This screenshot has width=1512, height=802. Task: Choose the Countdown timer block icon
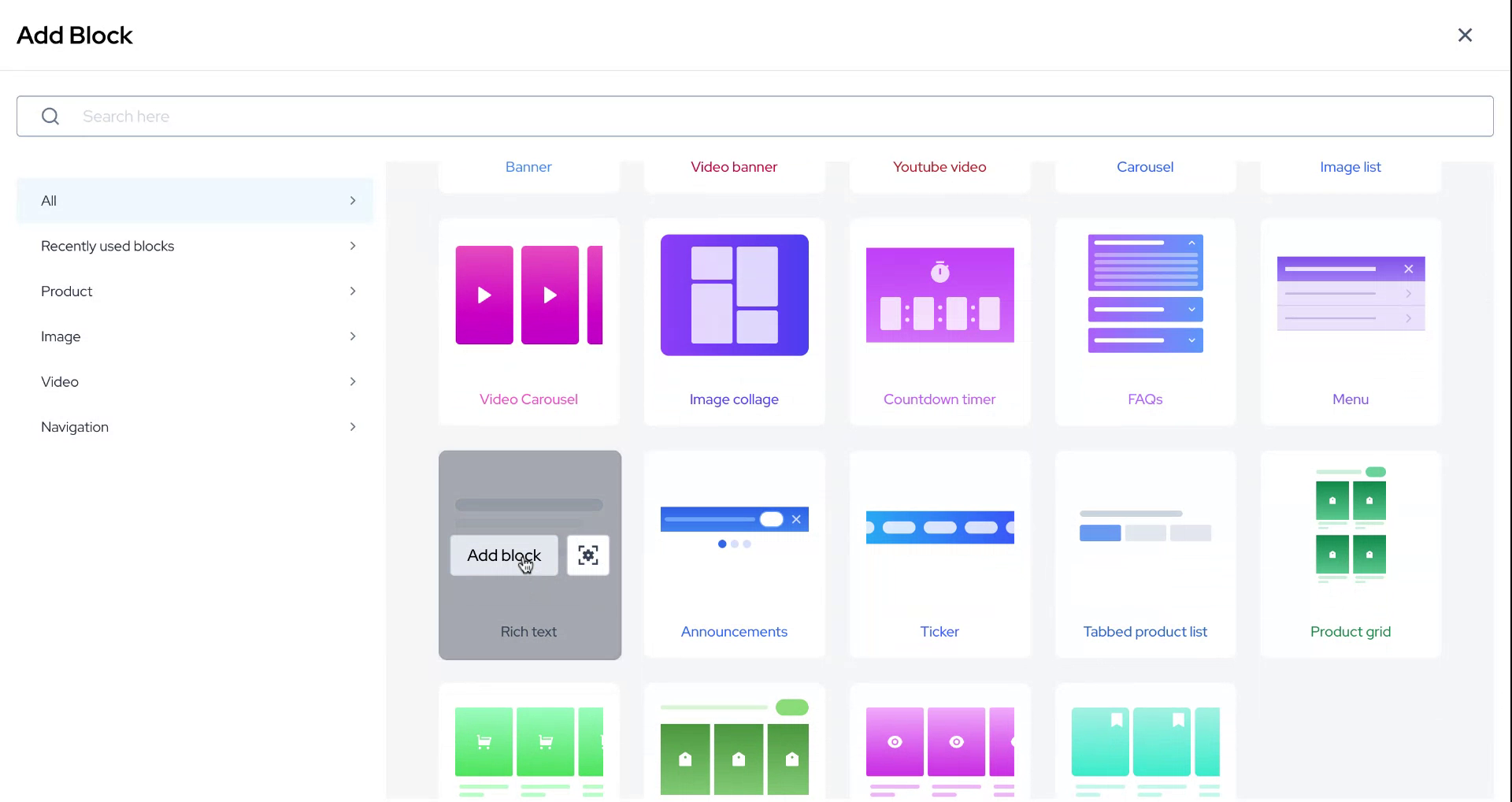pos(940,295)
